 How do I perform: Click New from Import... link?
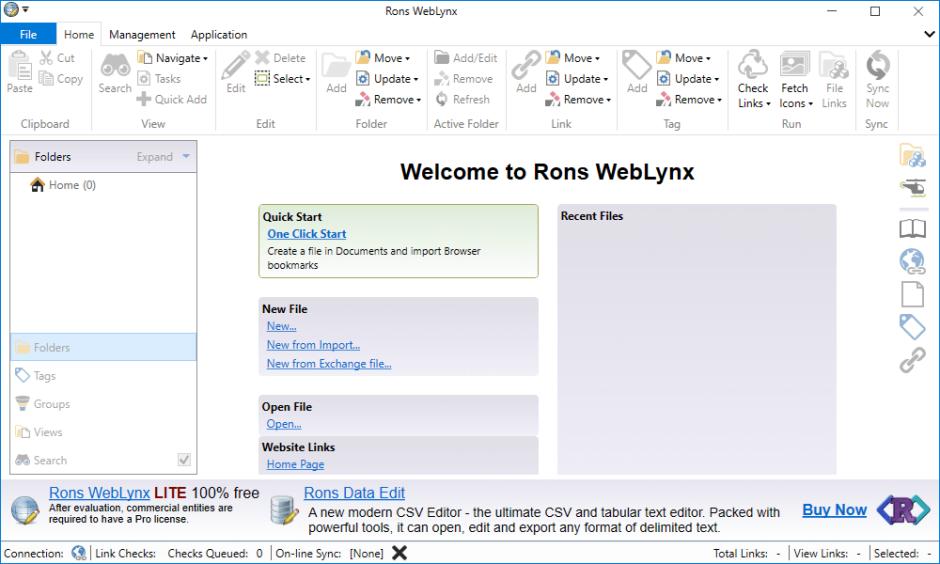coord(313,345)
